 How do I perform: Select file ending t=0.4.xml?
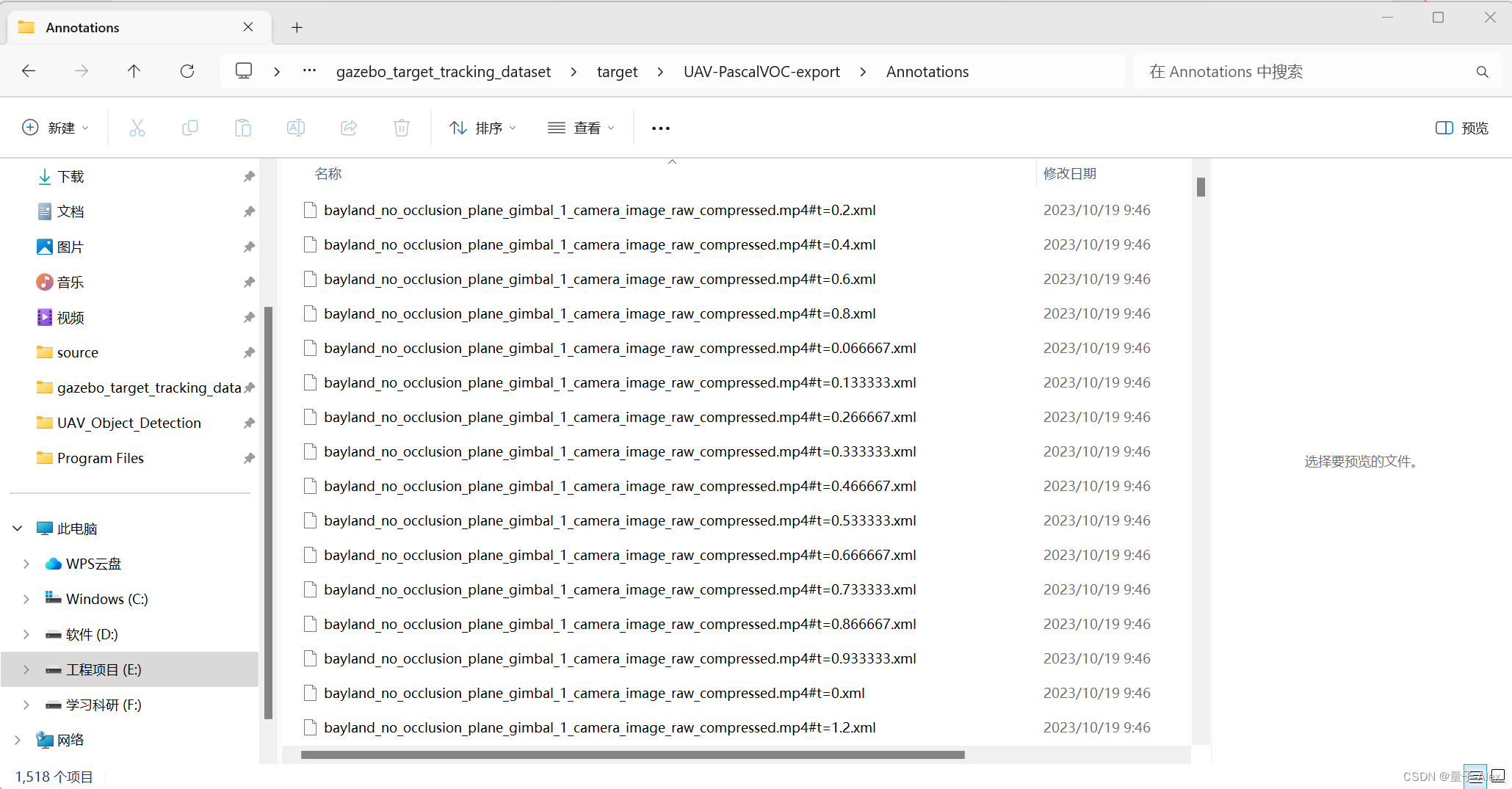pyautogui.click(x=599, y=244)
